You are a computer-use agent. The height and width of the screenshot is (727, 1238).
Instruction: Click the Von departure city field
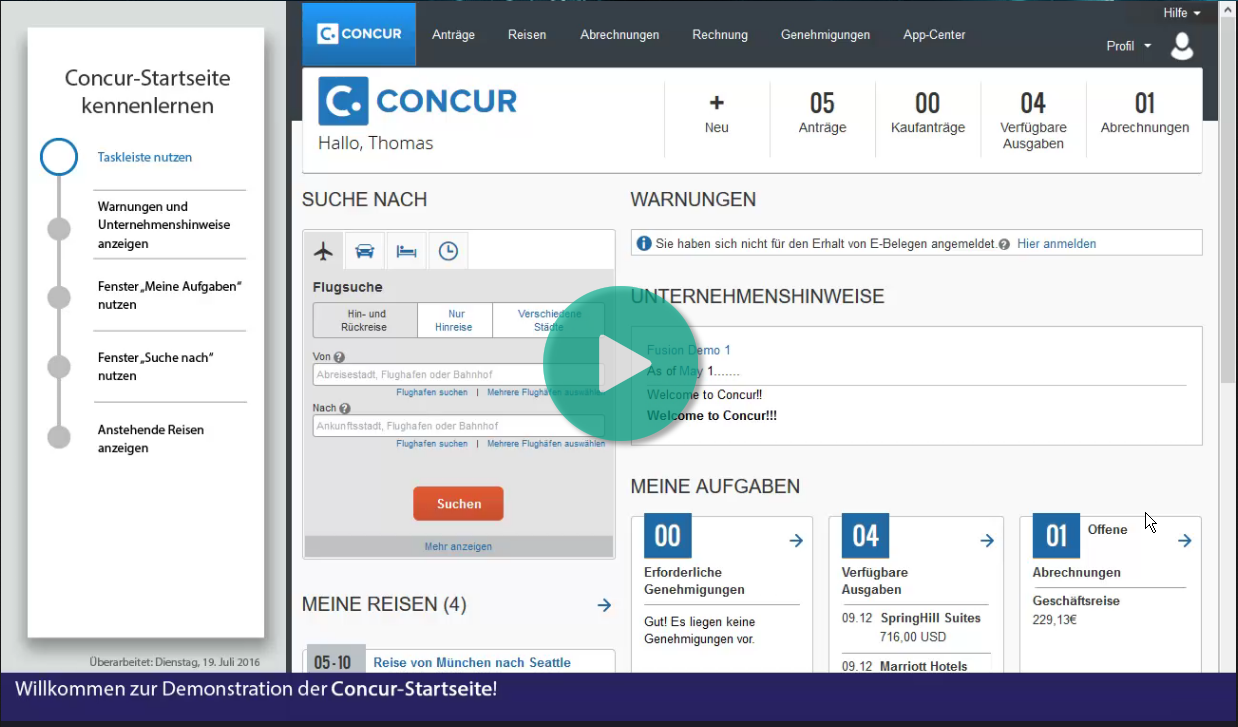[x=458, y=375]
